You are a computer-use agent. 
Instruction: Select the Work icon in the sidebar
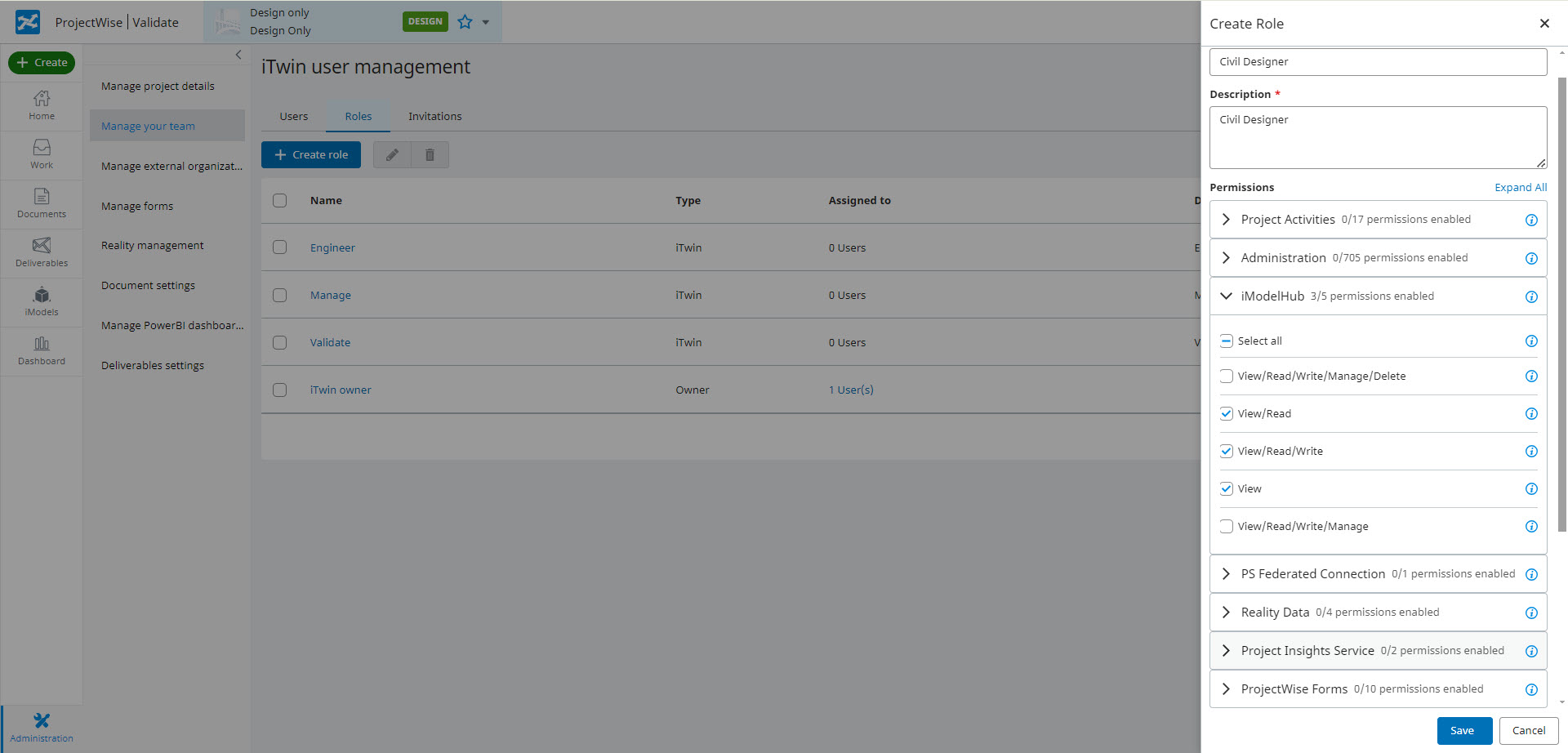41,154
